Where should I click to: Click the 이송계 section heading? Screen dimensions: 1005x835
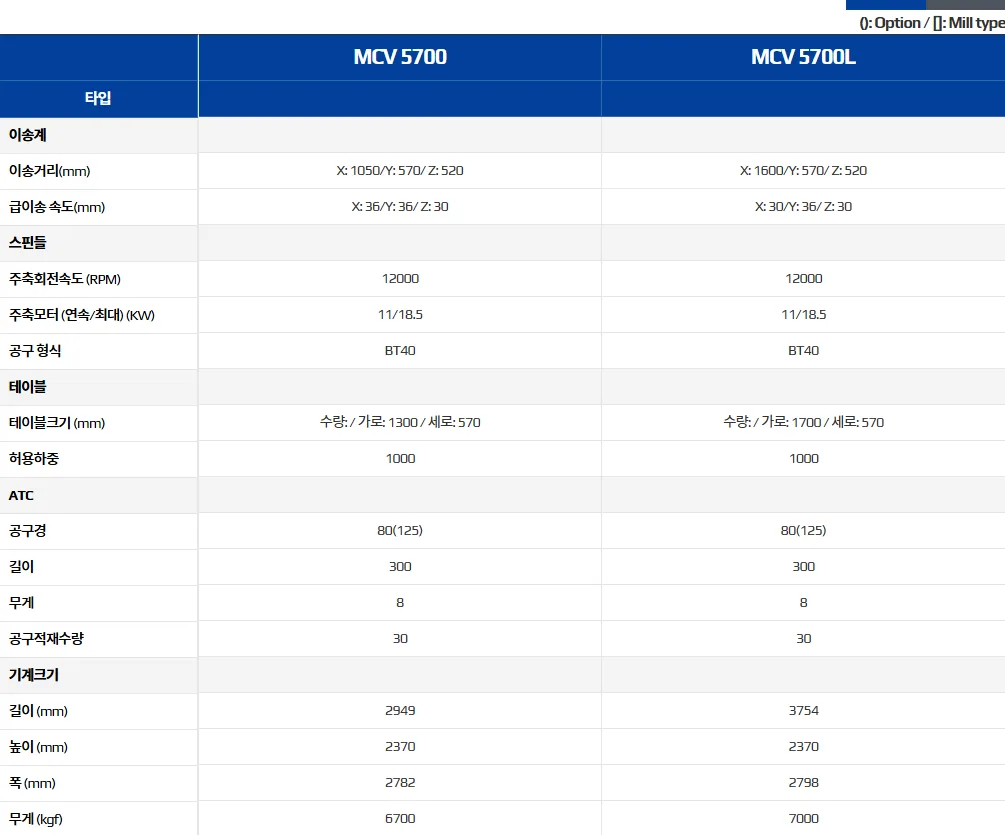click(x=28, y=135)
